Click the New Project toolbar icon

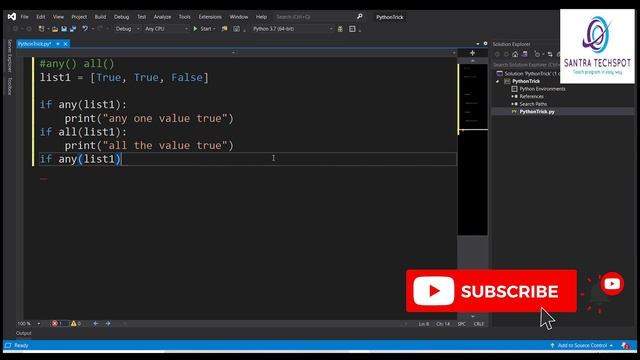(x=41, y=29)
